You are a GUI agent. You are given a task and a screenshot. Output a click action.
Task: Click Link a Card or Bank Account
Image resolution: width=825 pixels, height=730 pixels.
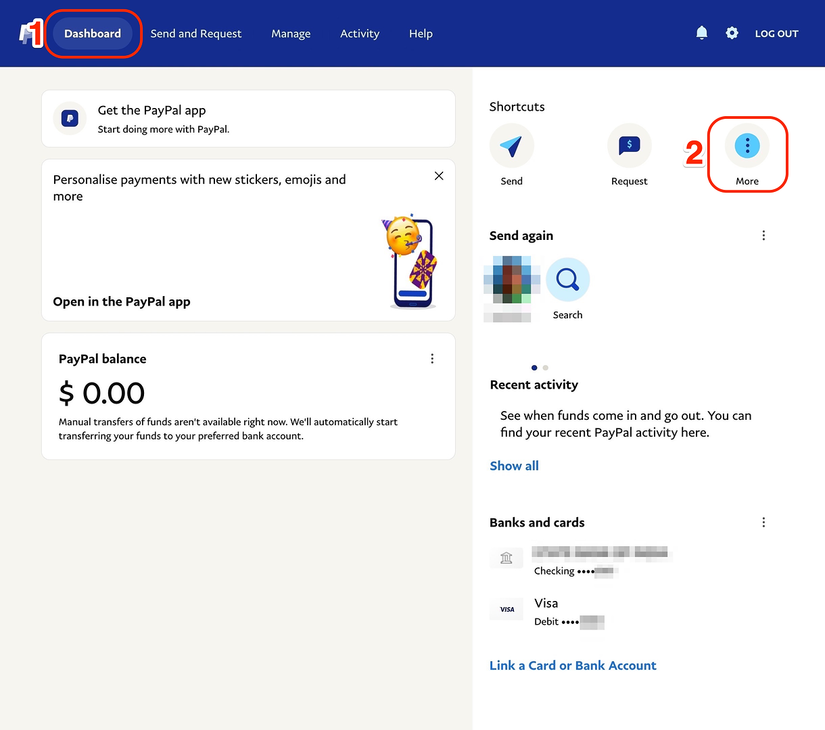tap(573, 665)
